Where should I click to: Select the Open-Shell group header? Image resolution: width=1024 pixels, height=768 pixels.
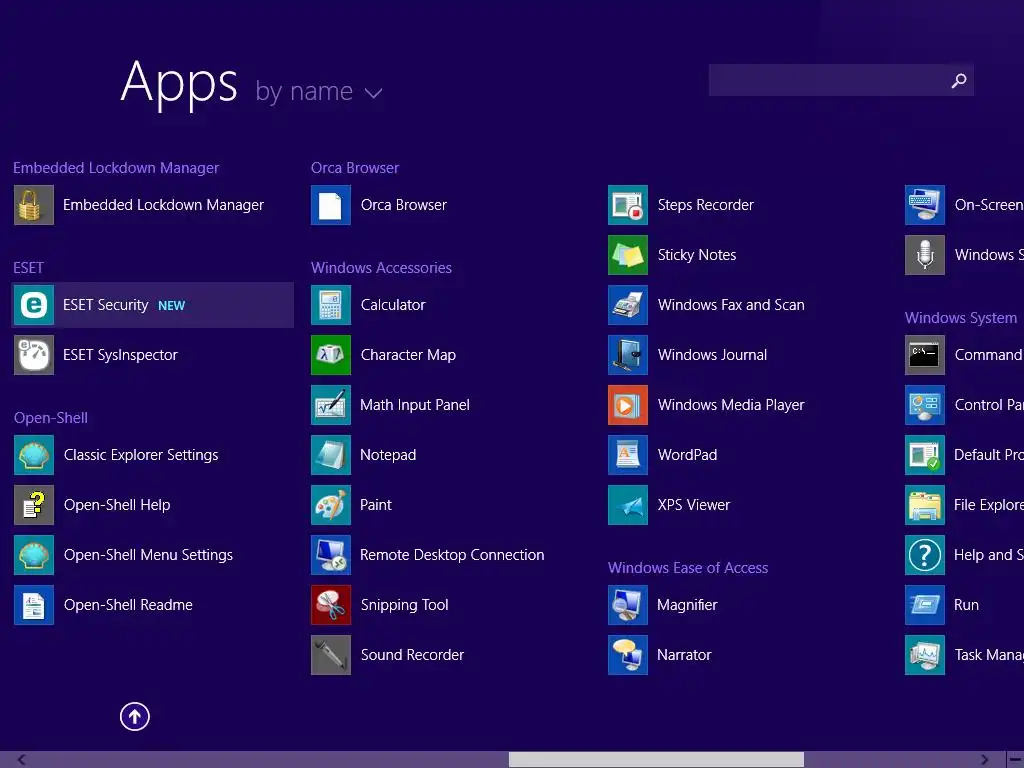(x=51, y=418)
